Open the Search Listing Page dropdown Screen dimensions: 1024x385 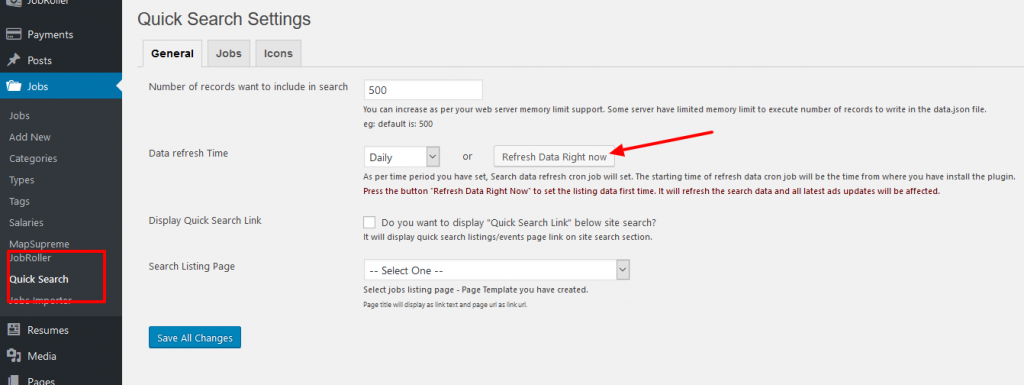(496, 270)
